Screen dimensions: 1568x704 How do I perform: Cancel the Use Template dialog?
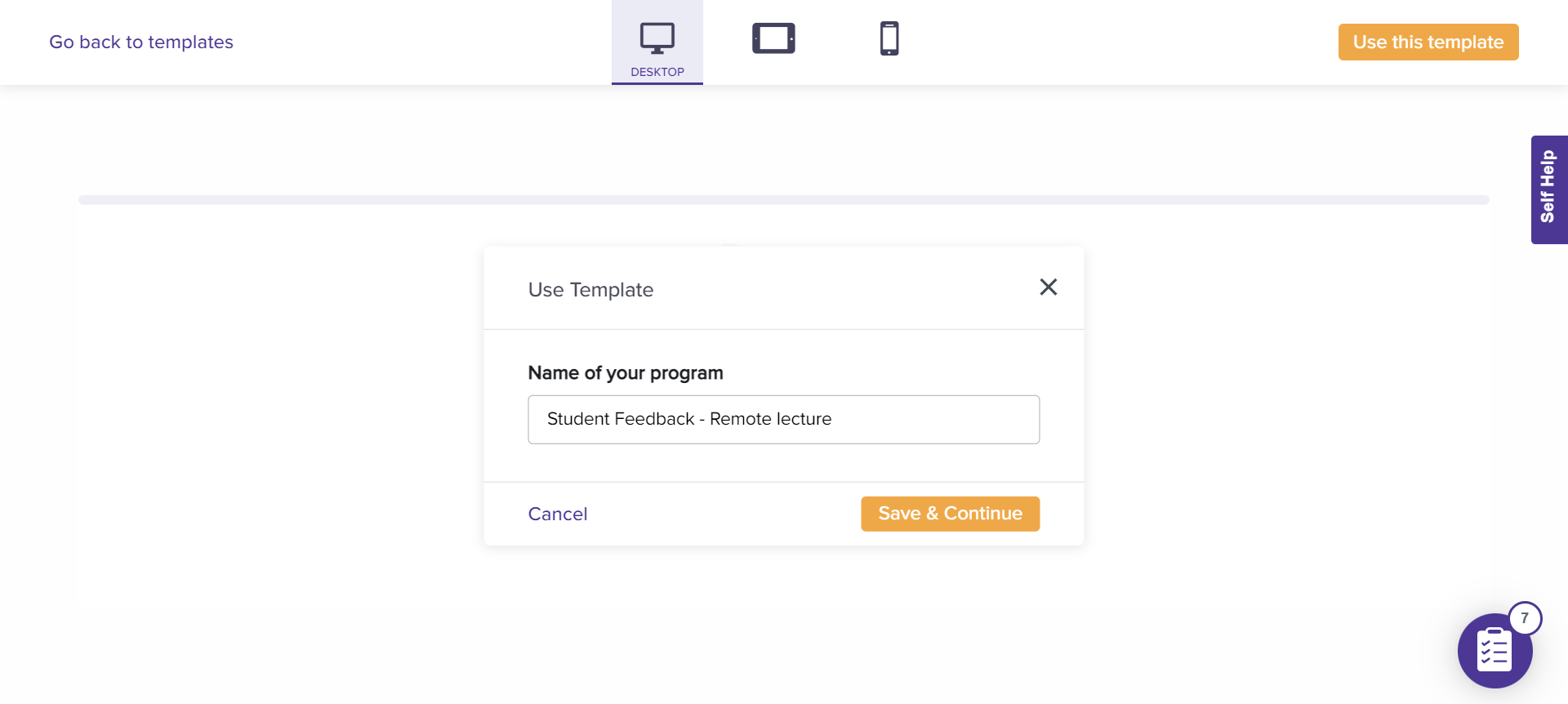click(x=558, y=514)
